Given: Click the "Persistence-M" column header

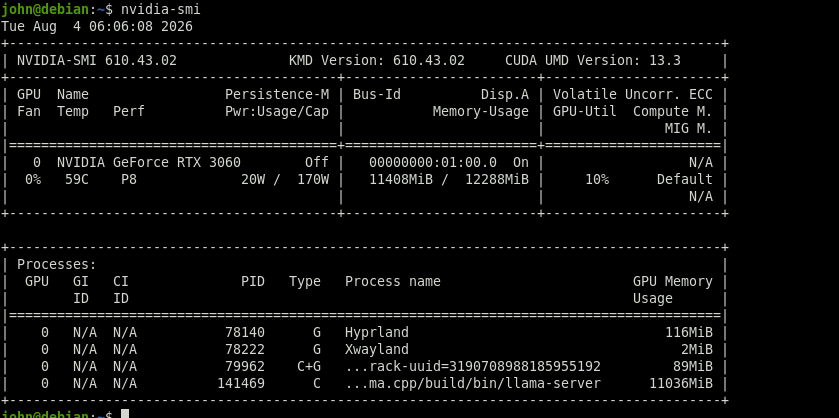Looking at the screenshot, I should click(277, 95).
